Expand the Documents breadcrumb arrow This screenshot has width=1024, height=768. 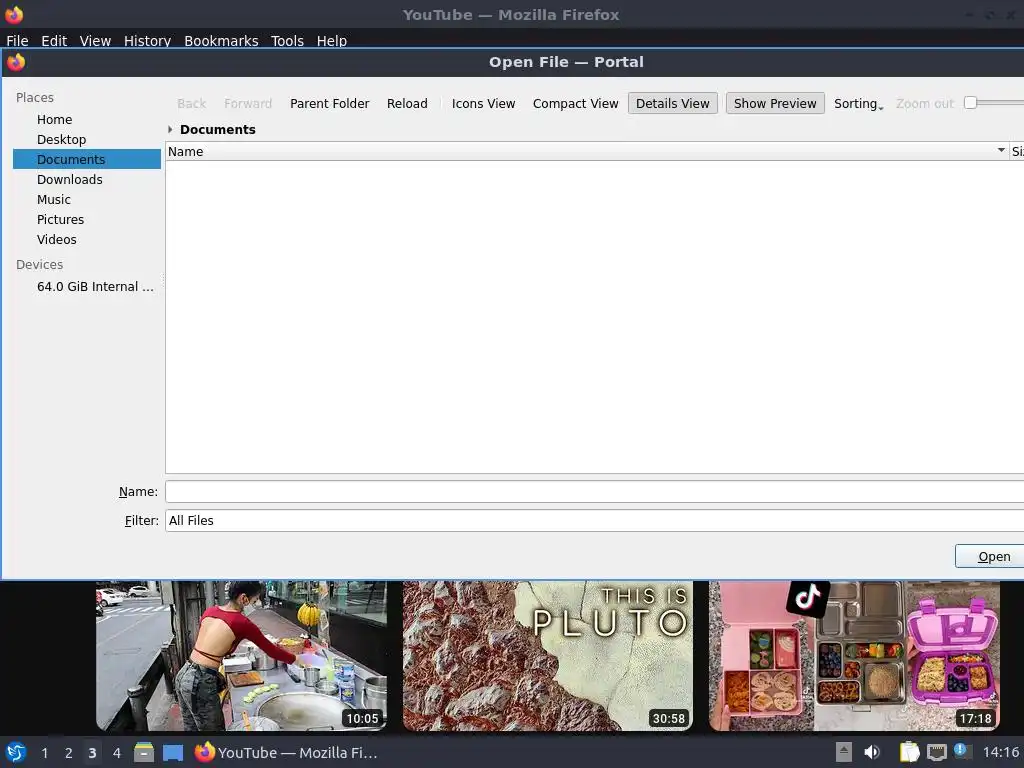coord(170,129)
